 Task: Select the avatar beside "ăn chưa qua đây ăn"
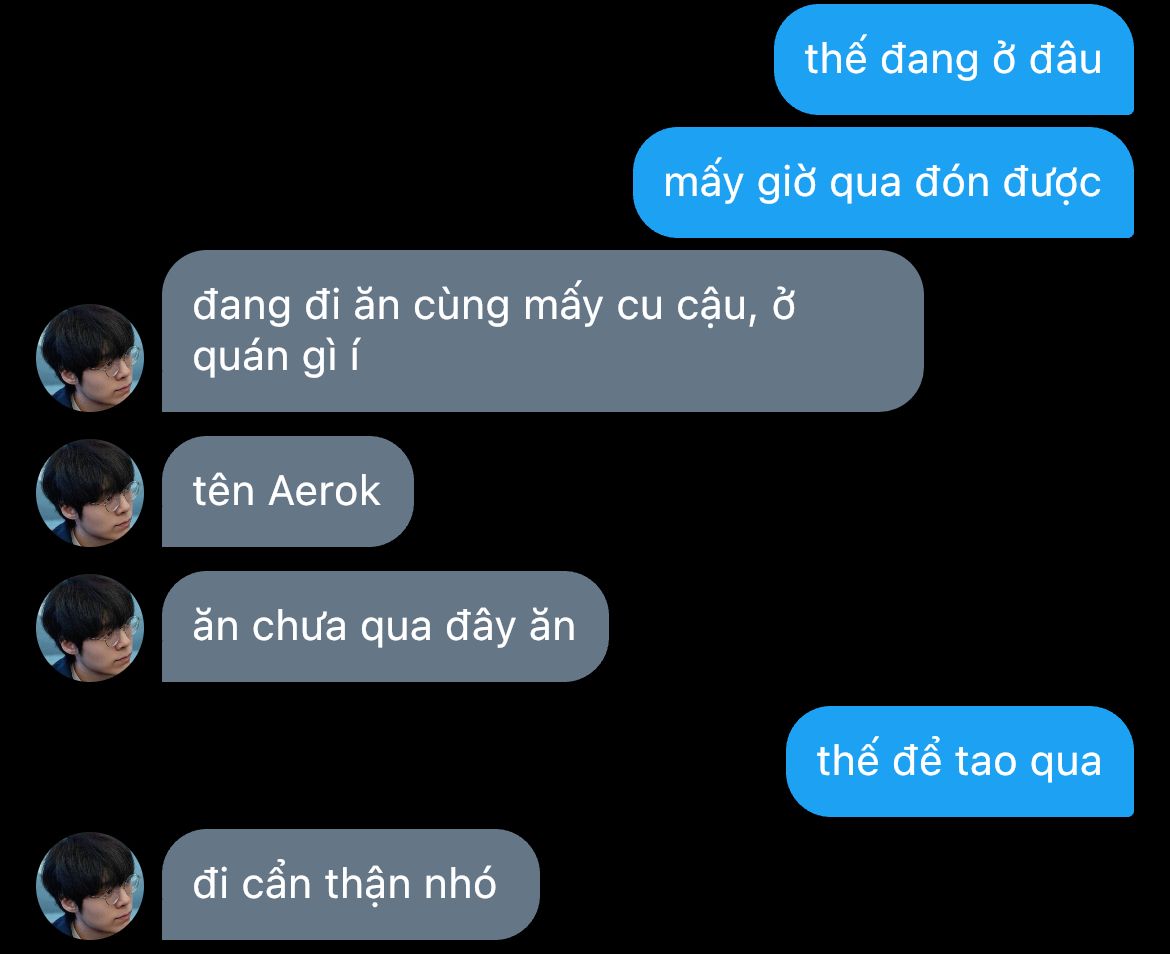[90, 628]
